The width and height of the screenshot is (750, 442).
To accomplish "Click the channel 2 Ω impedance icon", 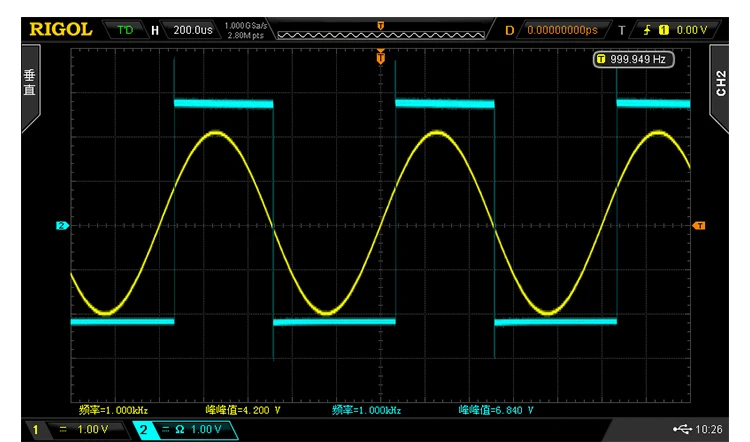I will [180, 430].
